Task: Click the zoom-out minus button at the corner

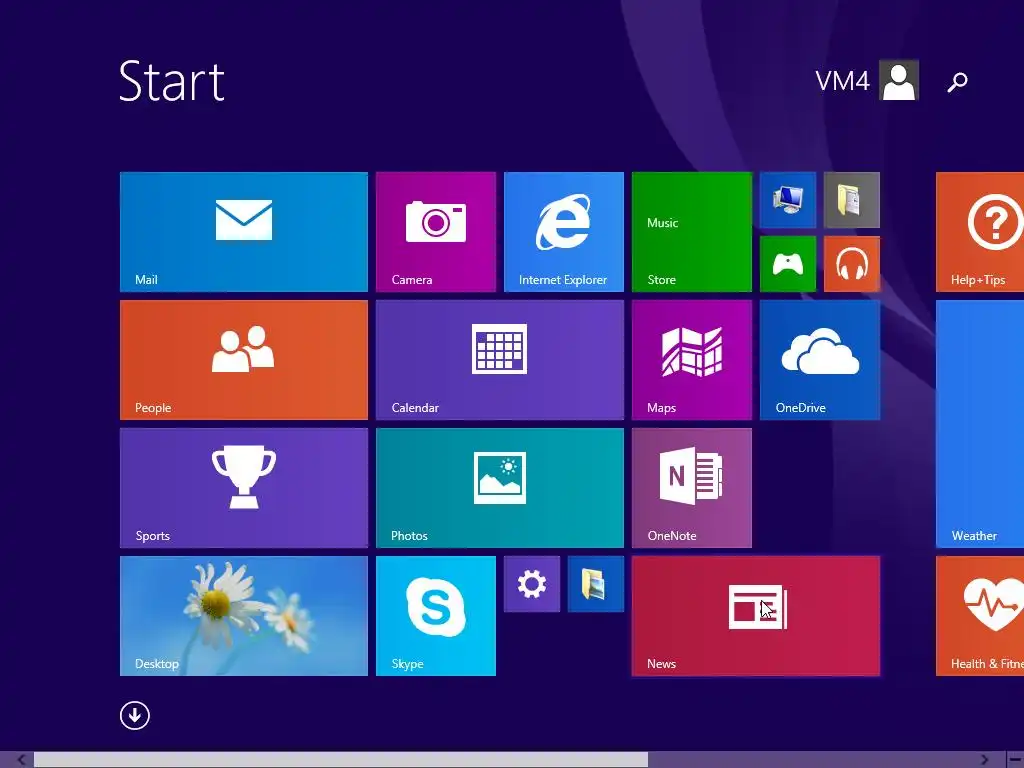Action: (1015, 760)
